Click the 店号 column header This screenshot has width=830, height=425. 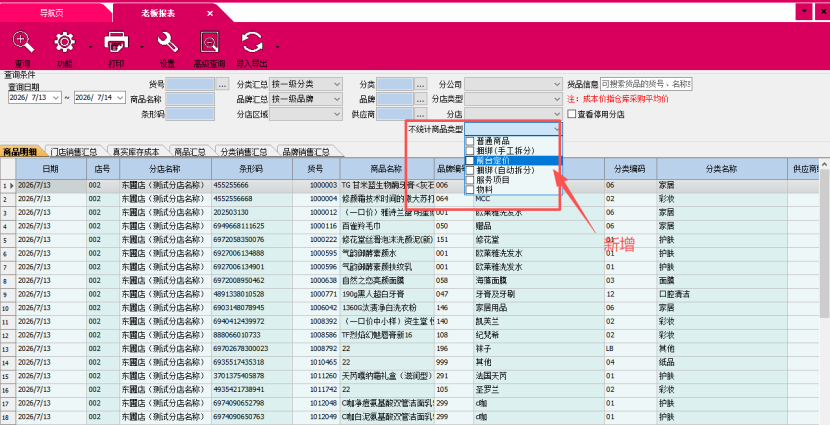coord(103,169)
